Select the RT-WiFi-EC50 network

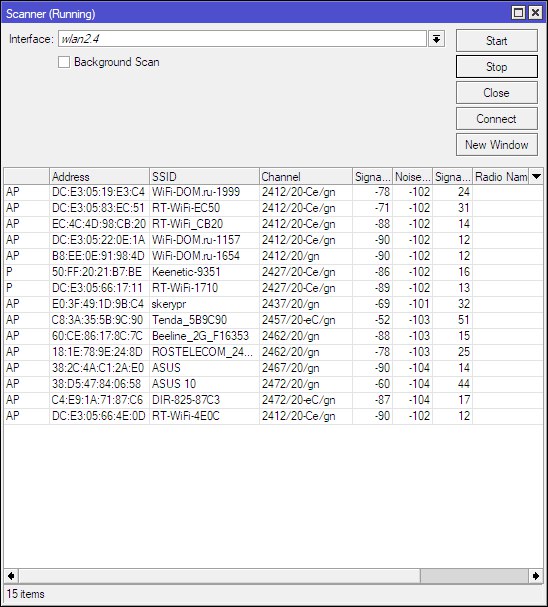tap(274, 208)
